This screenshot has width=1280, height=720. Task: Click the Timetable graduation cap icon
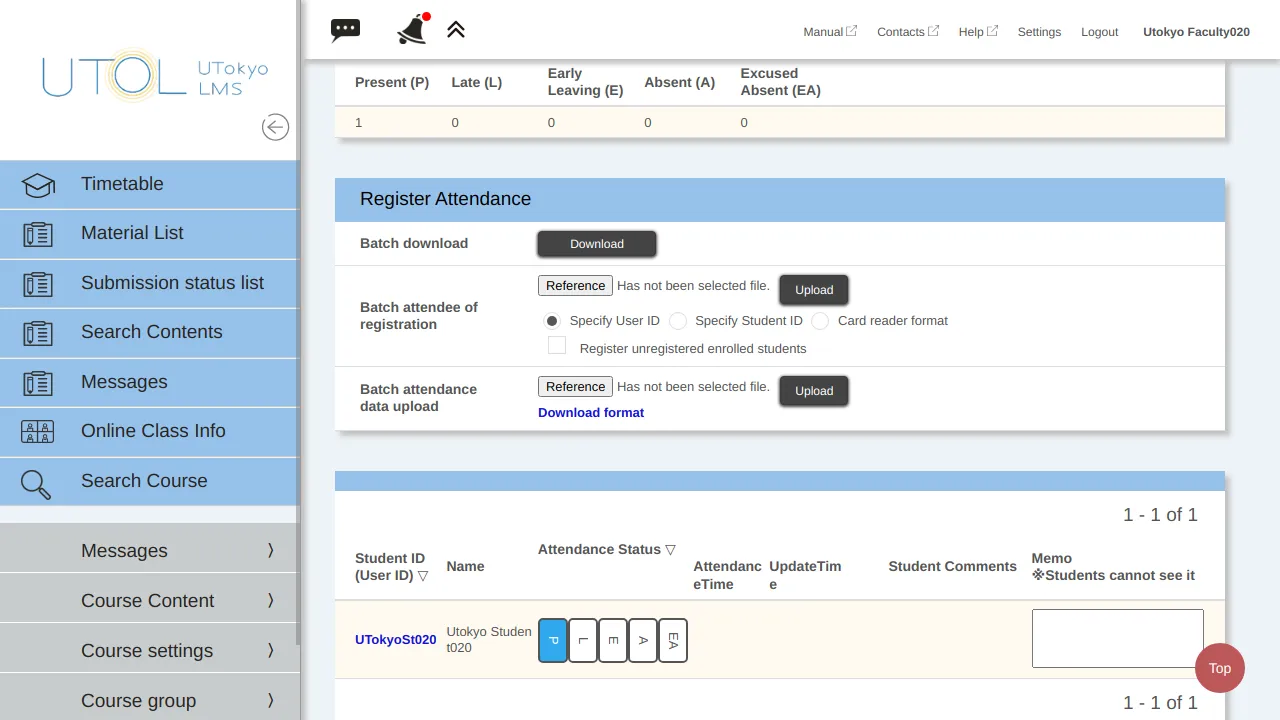click(x=38, y=185)
